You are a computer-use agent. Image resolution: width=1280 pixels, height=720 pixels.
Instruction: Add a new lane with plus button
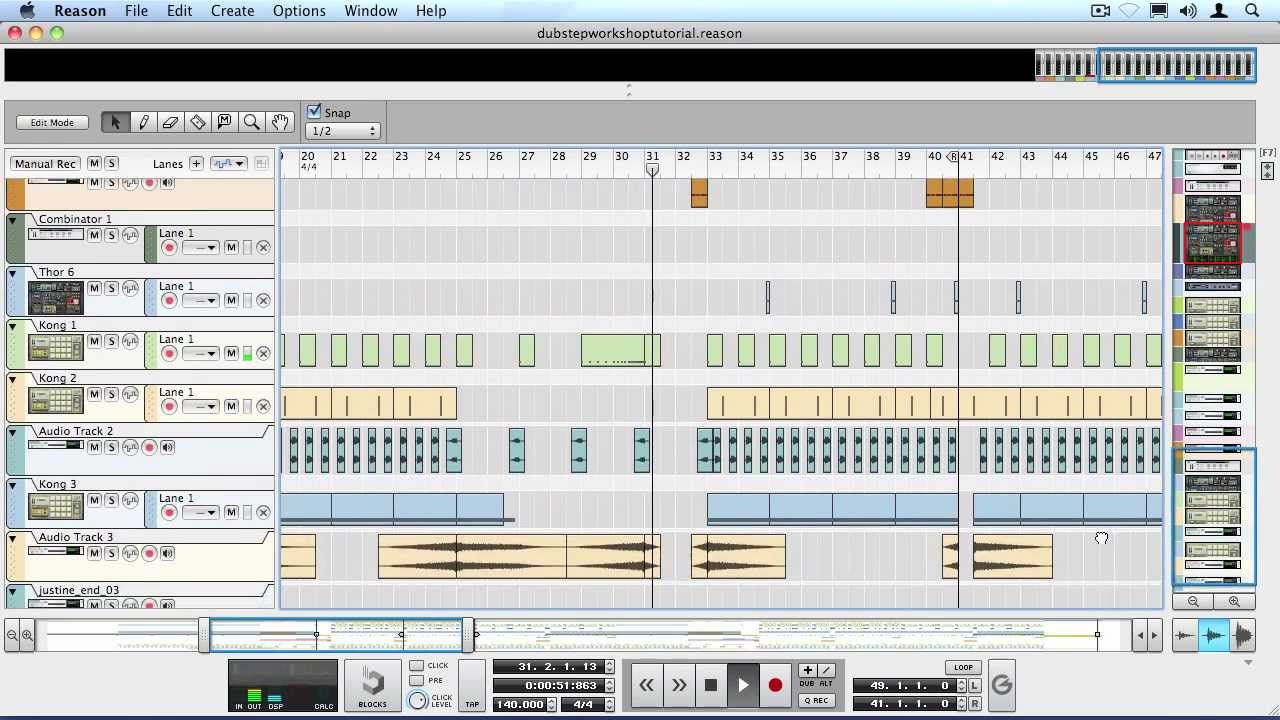click(196, 163)
